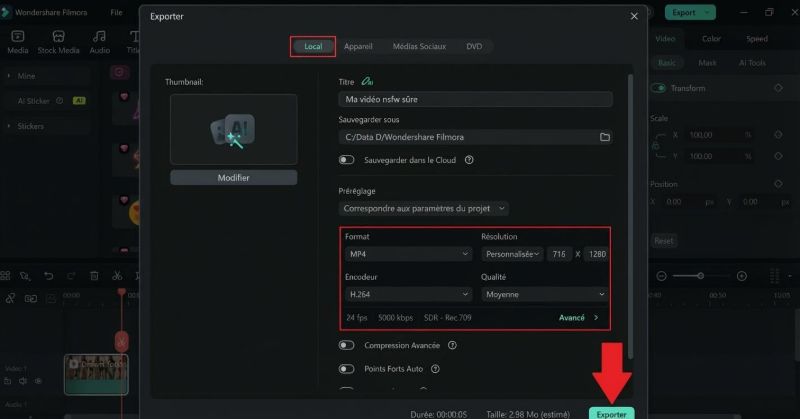Click the Reset button in properties

pyautogui.click(x=664, y=241)
